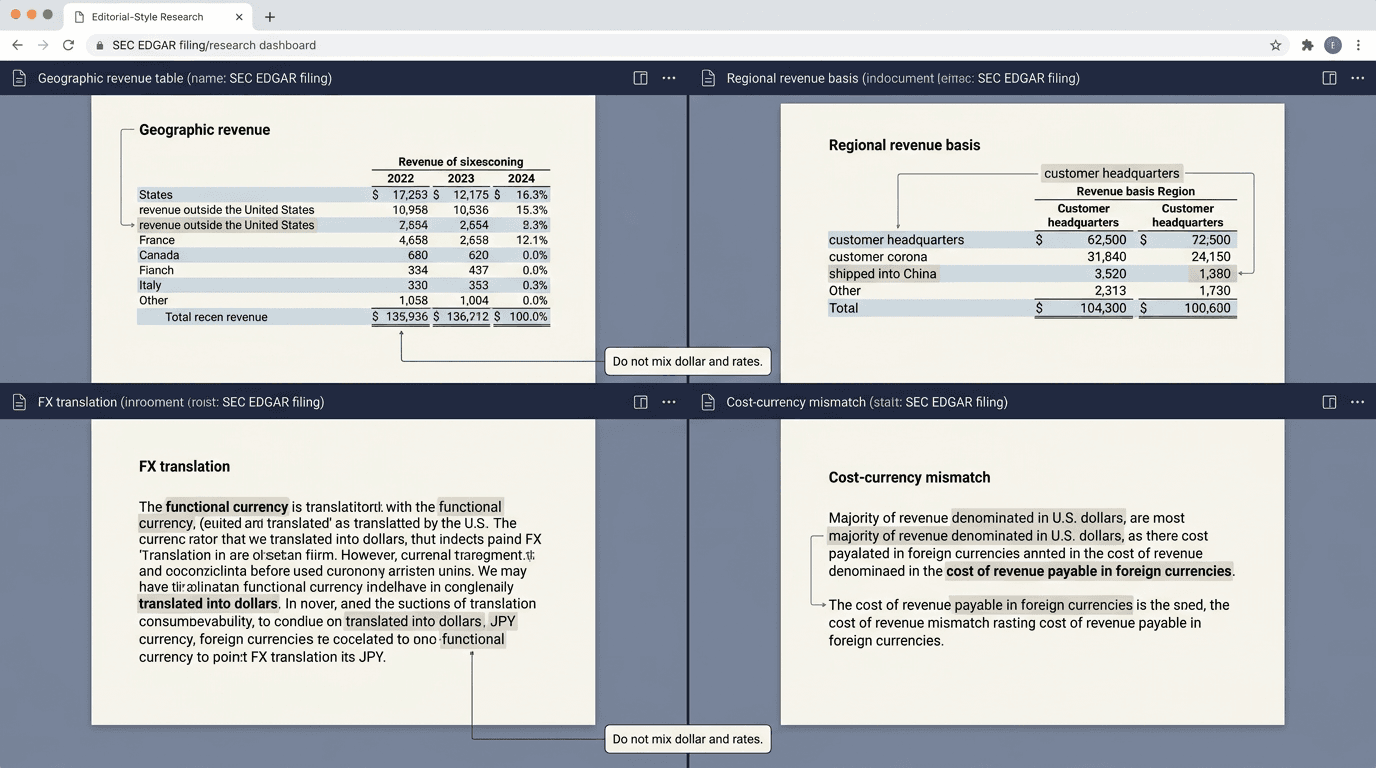Image resolution: width=1376 pixels, height=768 pixels.
Task: Open more options for Geographic revenue table
Action: click(669, 78)
